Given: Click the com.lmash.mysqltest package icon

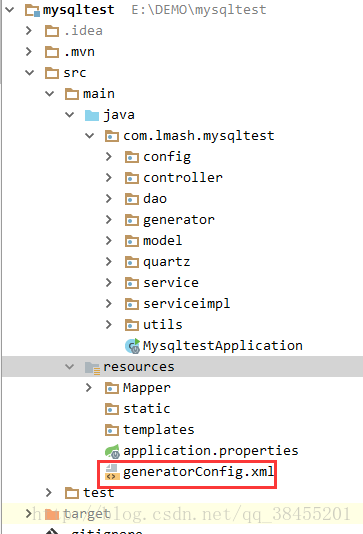Looking at the screenshot, I should click(112, 136).
